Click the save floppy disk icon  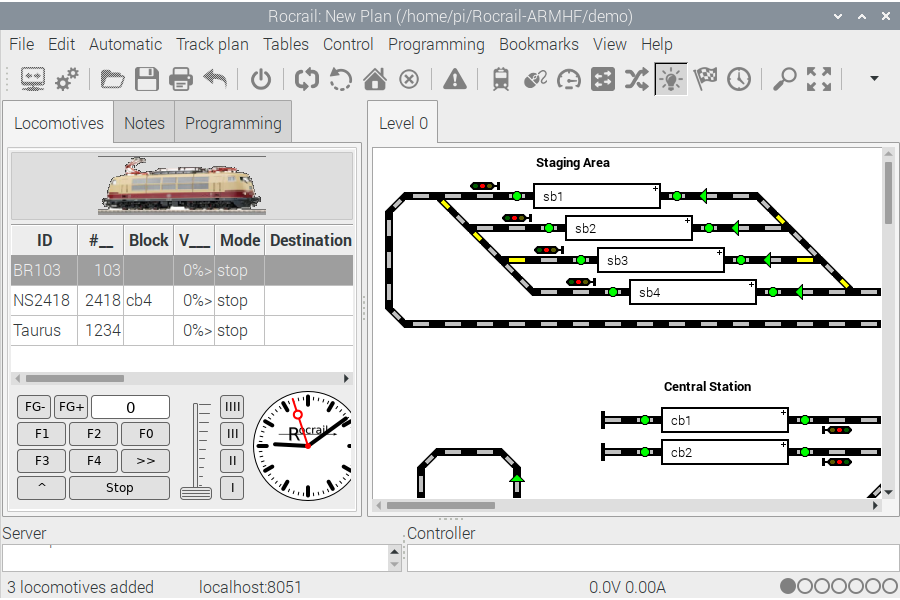tap(147, 79)
